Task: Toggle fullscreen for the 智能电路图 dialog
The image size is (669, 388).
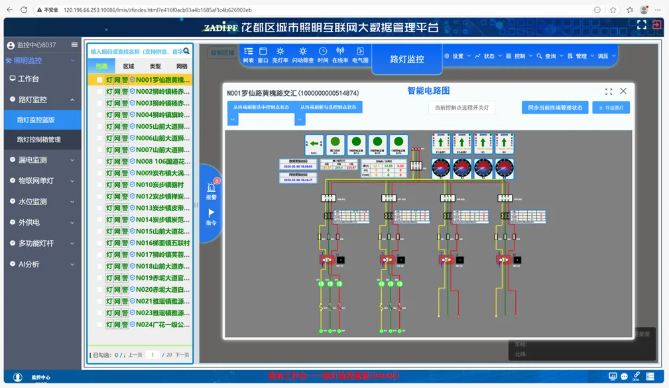Action: tap(608, 91)
